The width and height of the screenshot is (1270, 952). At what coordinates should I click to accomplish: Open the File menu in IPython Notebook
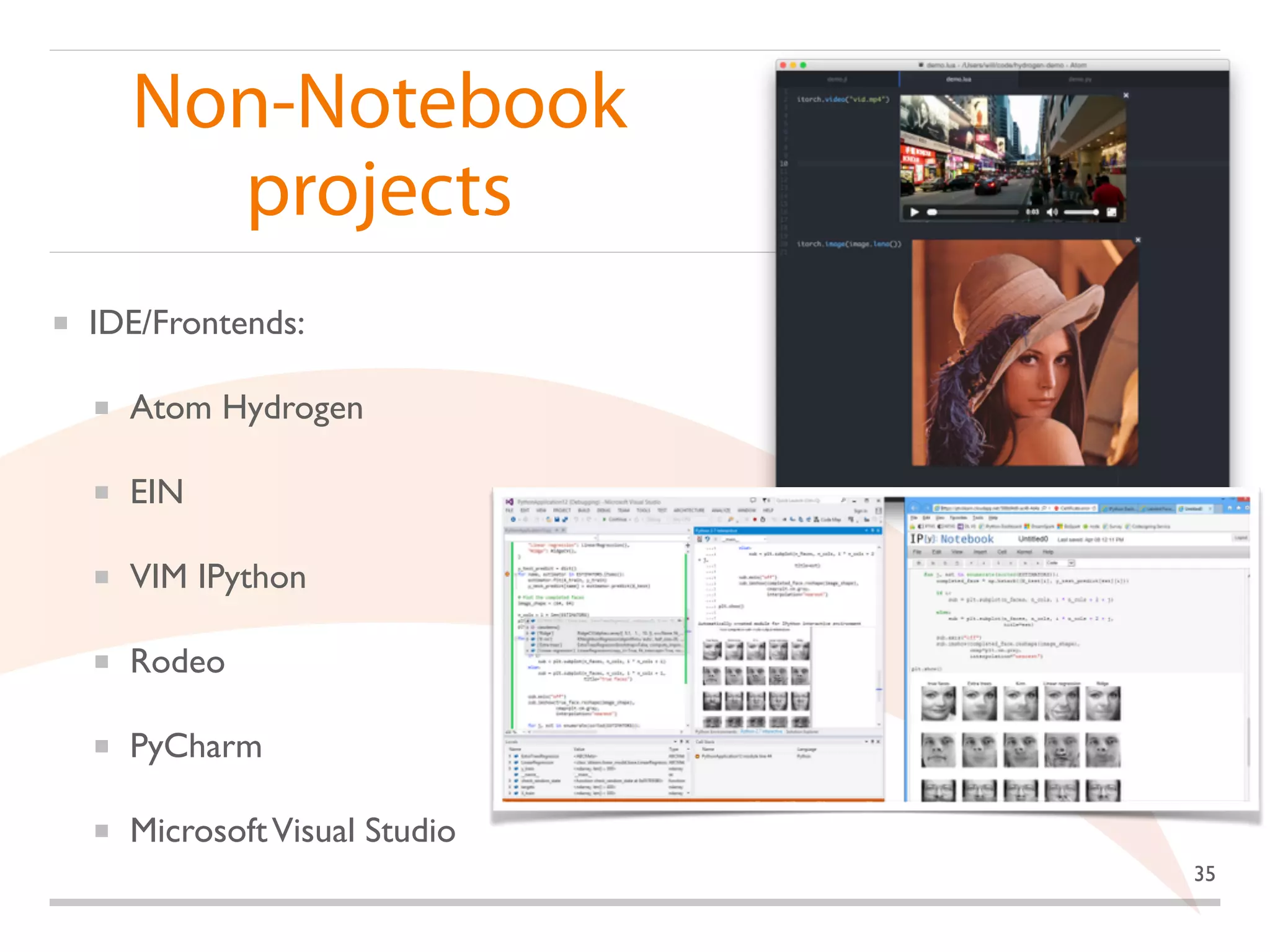pyautogui.click(x=917, y=552)
